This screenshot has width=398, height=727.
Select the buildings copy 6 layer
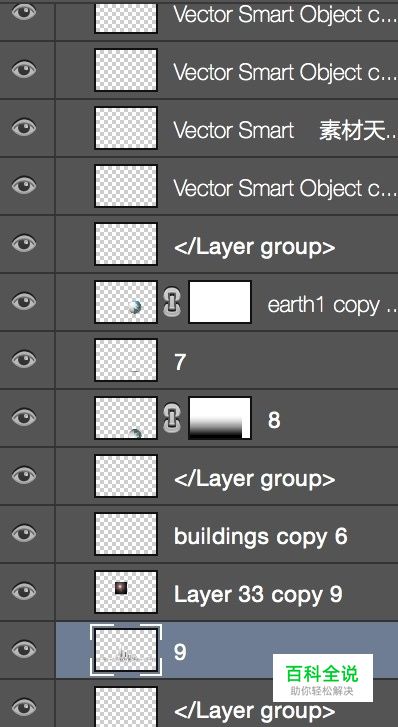tap(226, 534)
